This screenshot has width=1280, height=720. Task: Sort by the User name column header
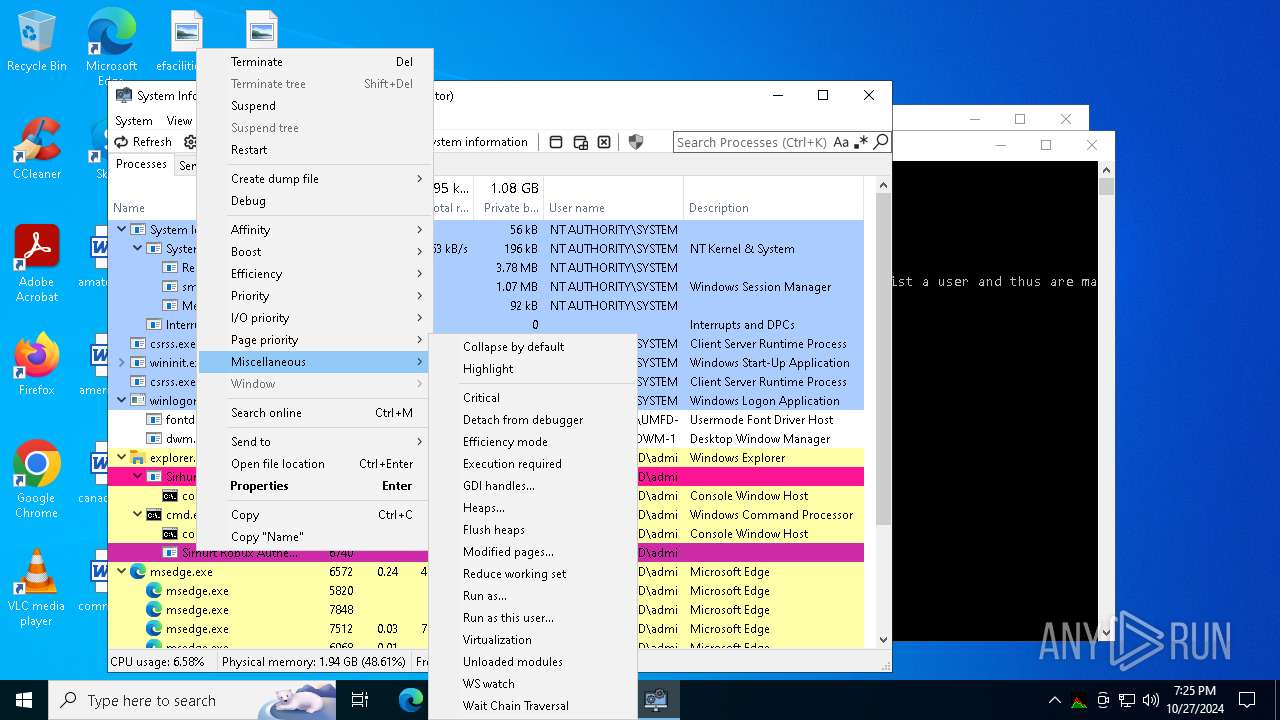point(614,208)
